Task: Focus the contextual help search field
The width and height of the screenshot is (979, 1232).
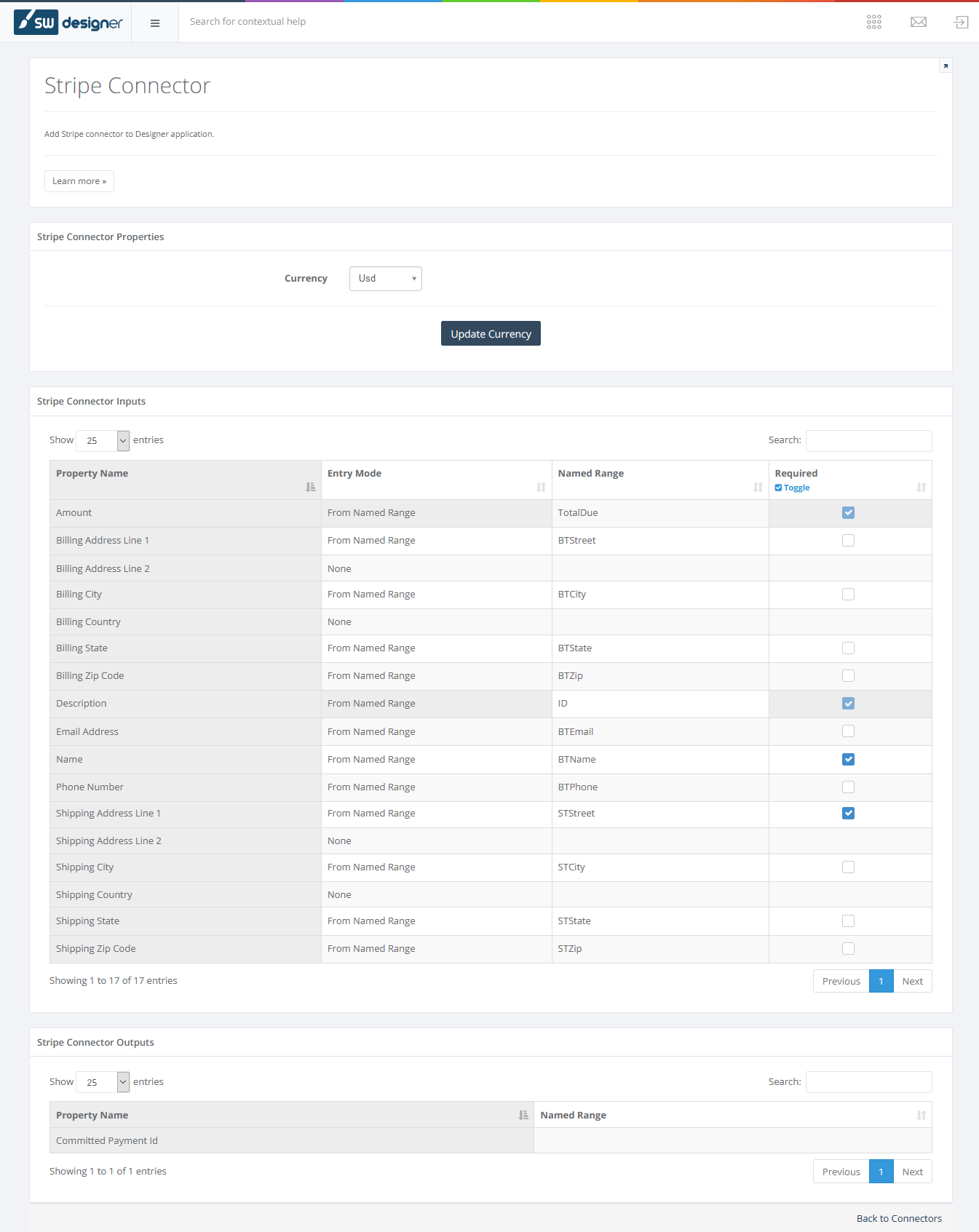Action: (x=247, y=22)
